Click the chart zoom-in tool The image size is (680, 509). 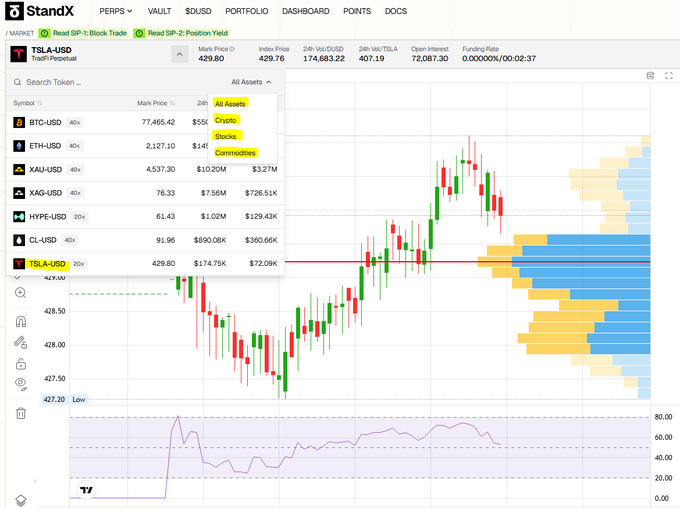(x=20, y=293)
